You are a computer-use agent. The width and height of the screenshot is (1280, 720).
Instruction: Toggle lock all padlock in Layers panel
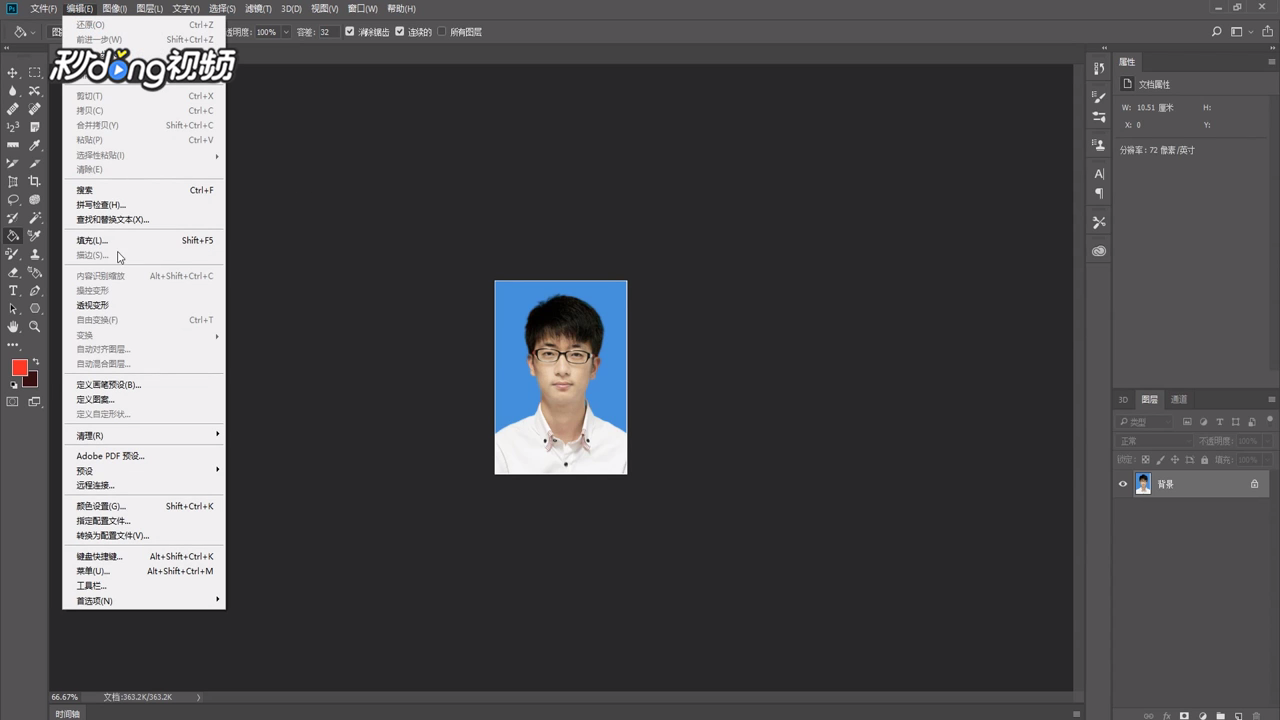[1204, 459]
